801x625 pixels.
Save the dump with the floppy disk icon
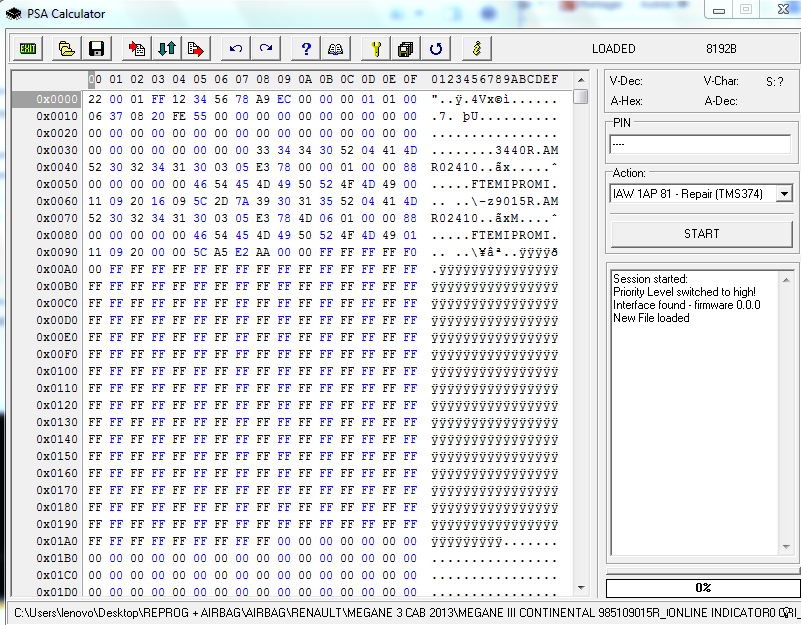(97, 49)
